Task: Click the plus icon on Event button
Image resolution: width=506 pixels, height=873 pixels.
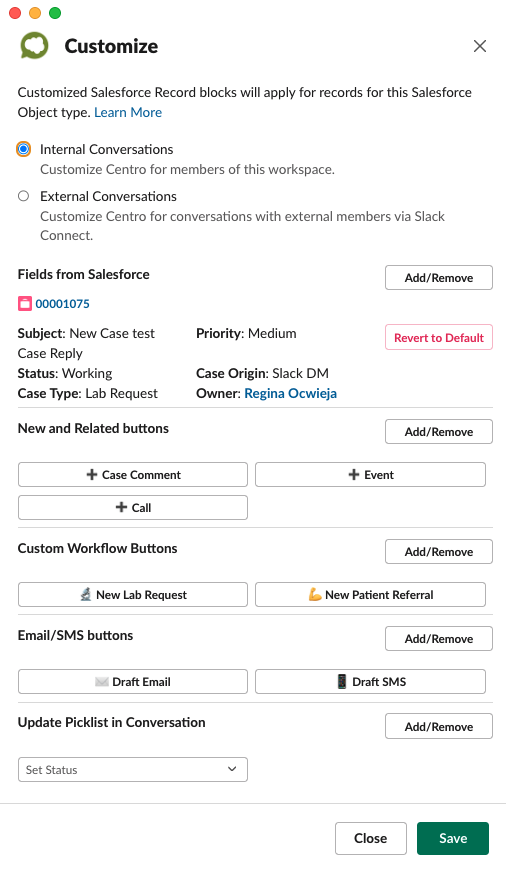Action: (353, 474)
